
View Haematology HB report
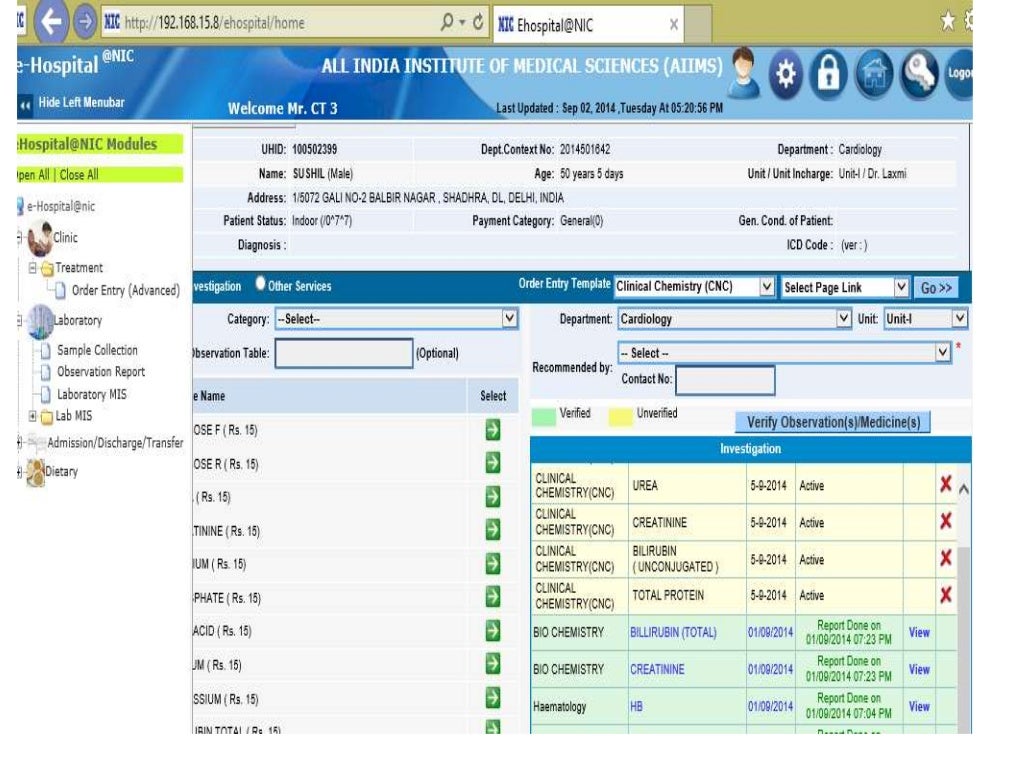919,707
